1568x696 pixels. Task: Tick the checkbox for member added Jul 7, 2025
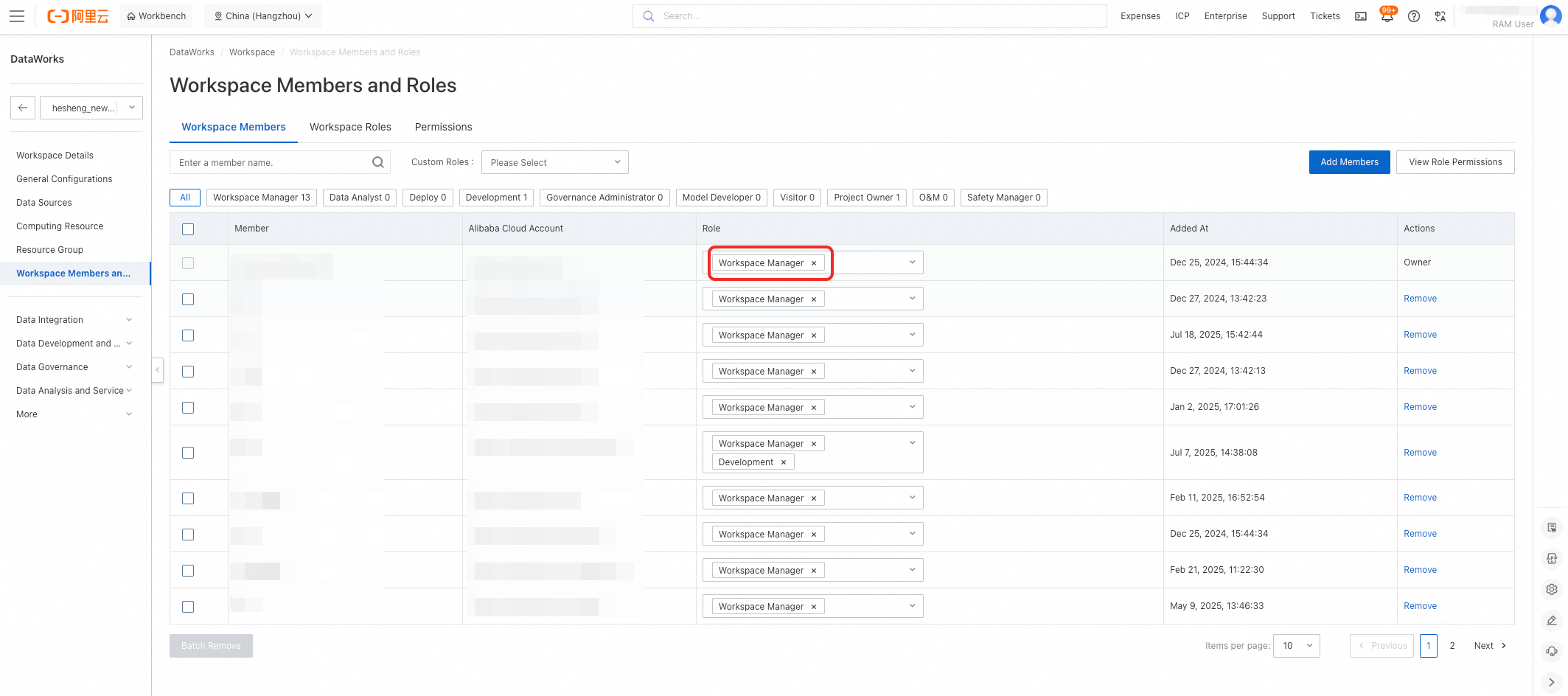click(x=188, y=453)
